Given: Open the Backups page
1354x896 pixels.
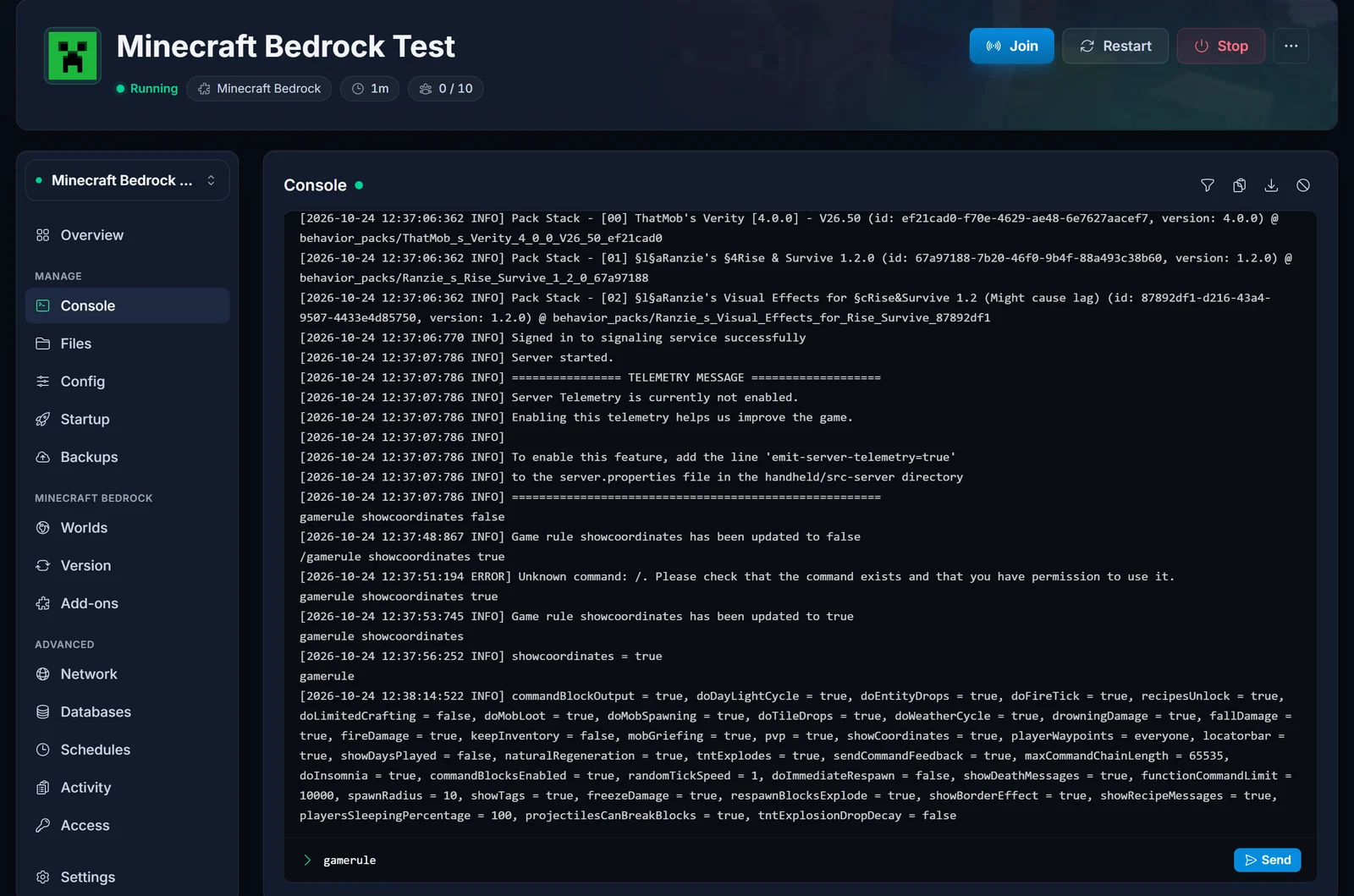Looking at the screenshot, I should pyautogui.click(x=127, y=457).
